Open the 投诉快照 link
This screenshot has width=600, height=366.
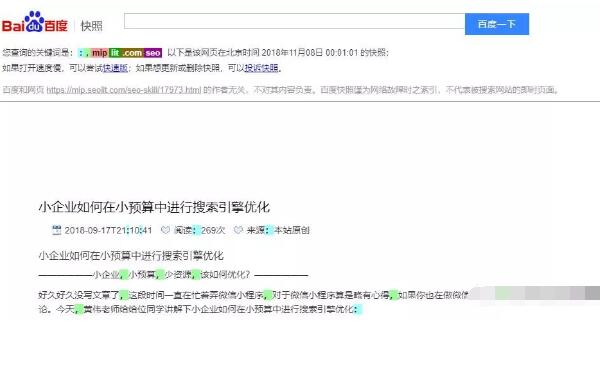(261, 68)
